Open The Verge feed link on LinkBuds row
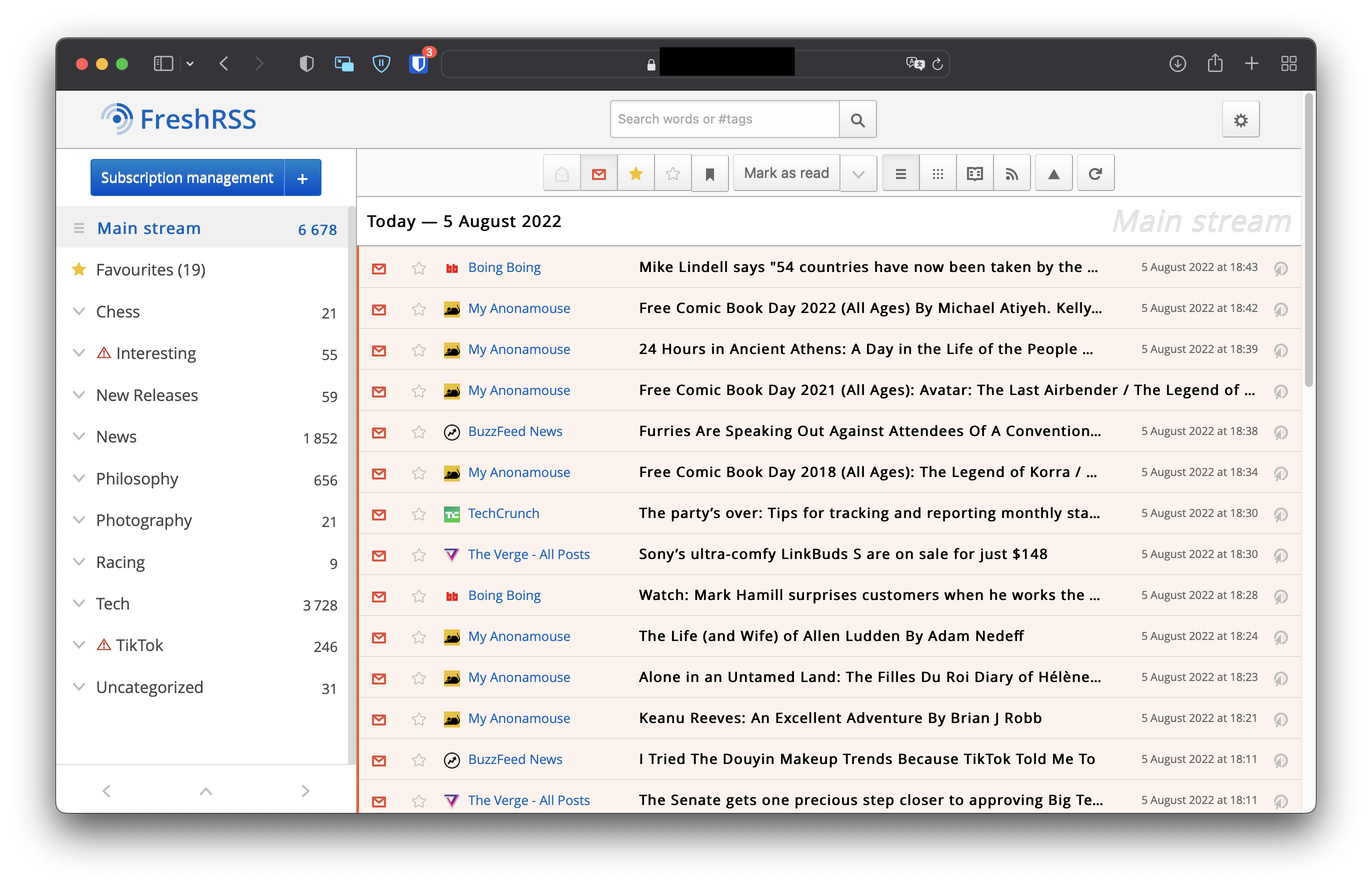The image size is (1372, 887). point(529,554)
